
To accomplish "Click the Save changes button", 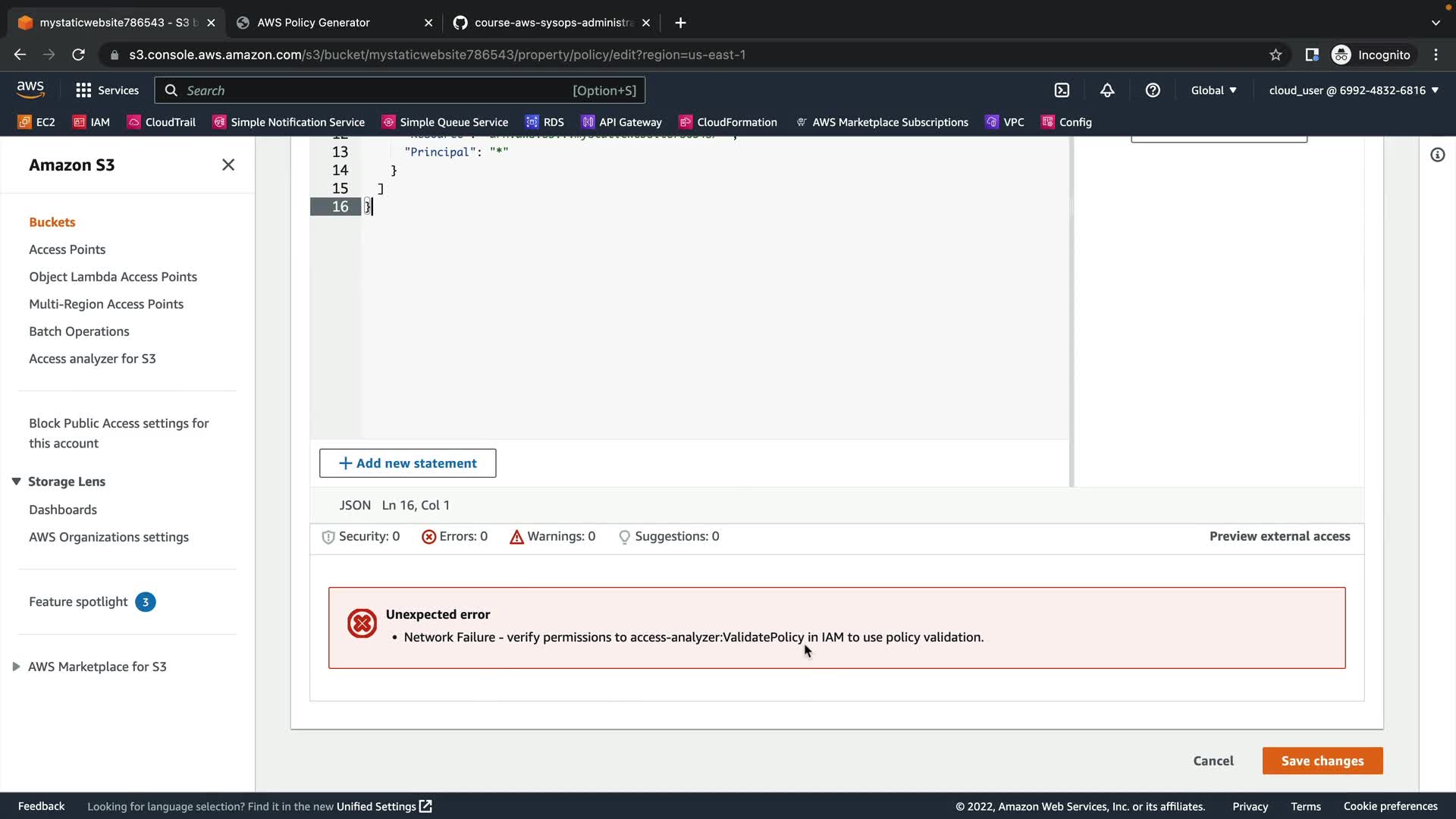I will [x=1322, y=761].
